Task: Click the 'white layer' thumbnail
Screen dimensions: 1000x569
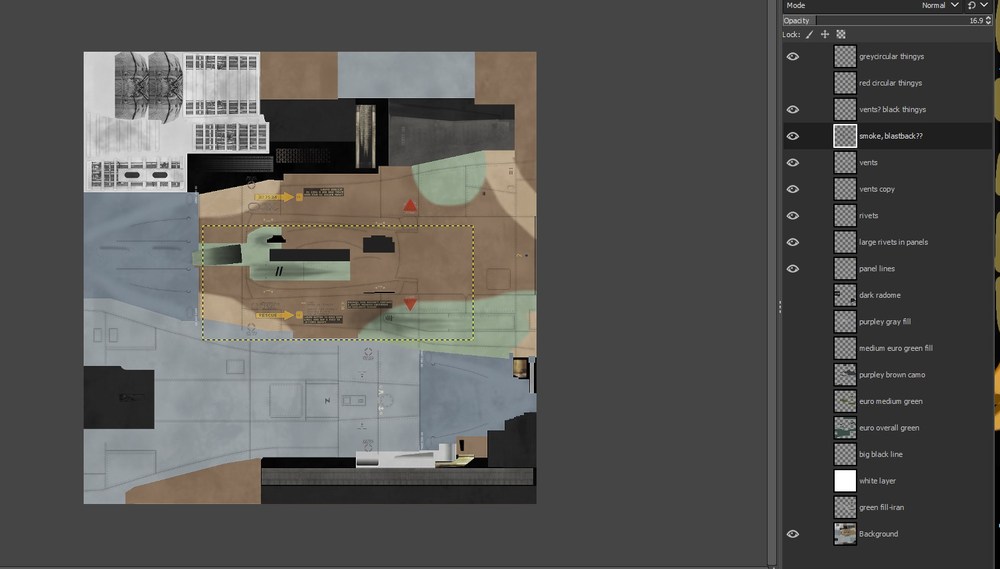Action: pyautogui.click(x=845, y=481)
